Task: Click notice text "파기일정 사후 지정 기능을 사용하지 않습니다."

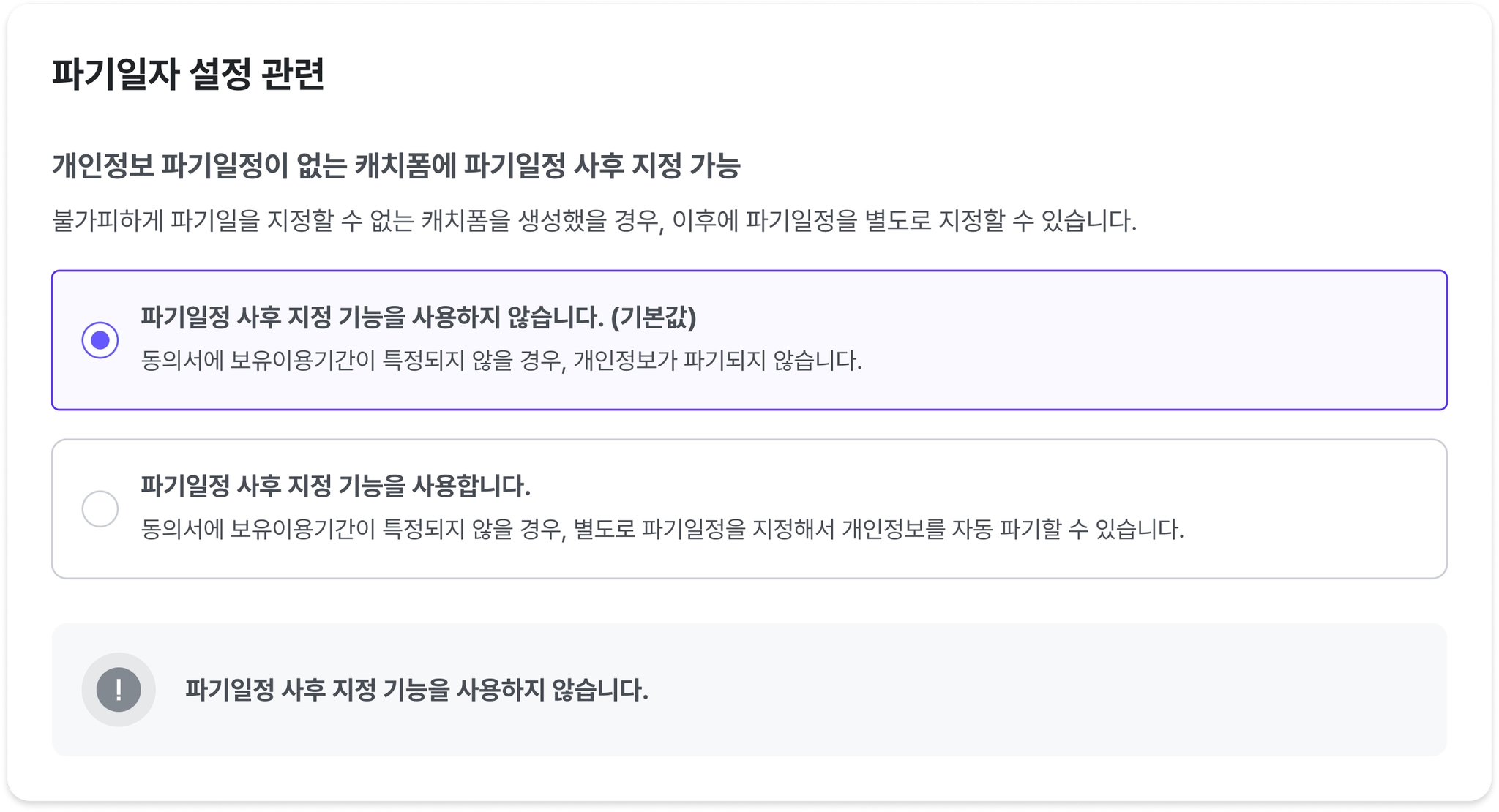Action: pyautogui.click(x=416, y=690)
